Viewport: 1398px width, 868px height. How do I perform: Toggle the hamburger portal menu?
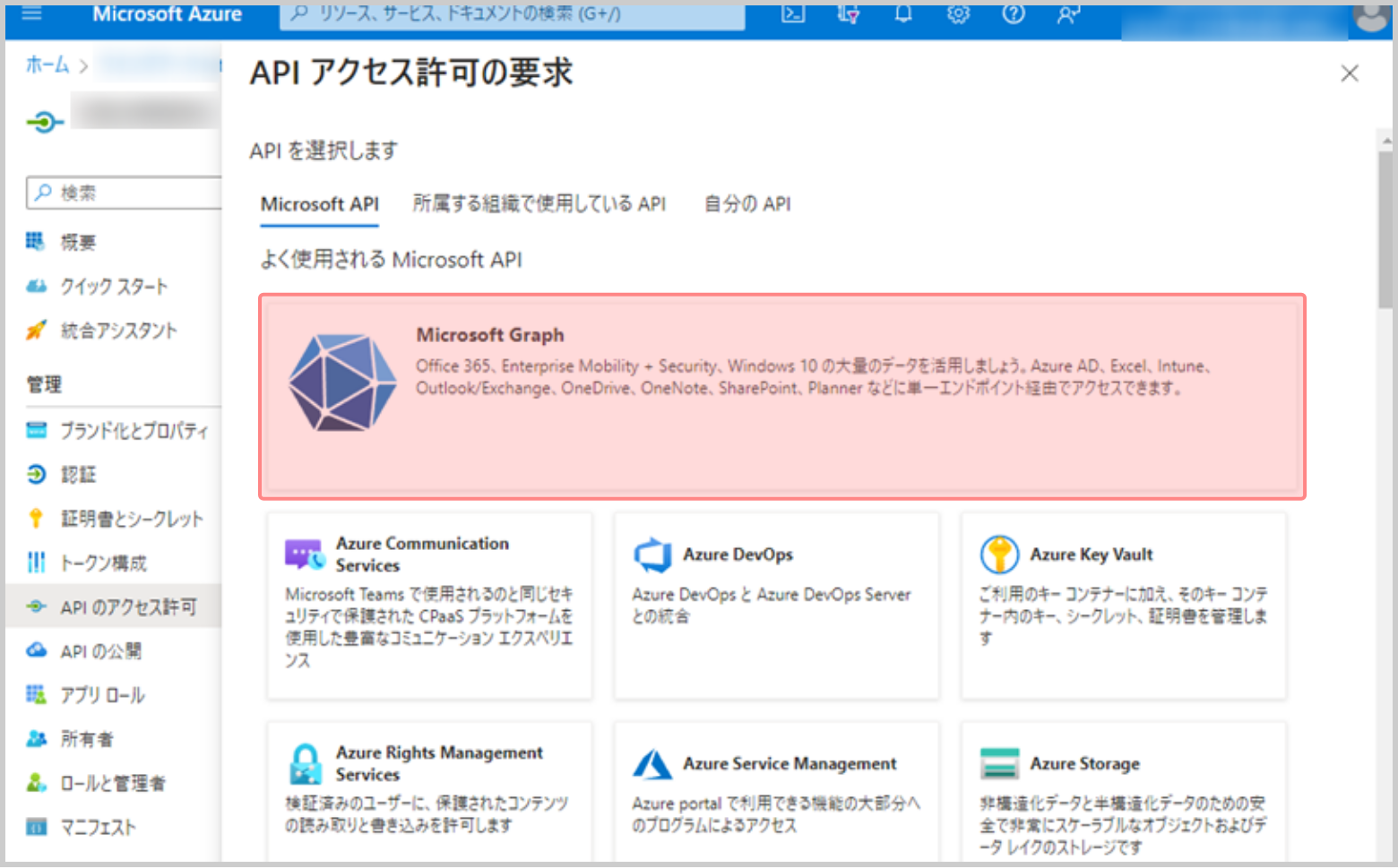click(x=32, y=13)
